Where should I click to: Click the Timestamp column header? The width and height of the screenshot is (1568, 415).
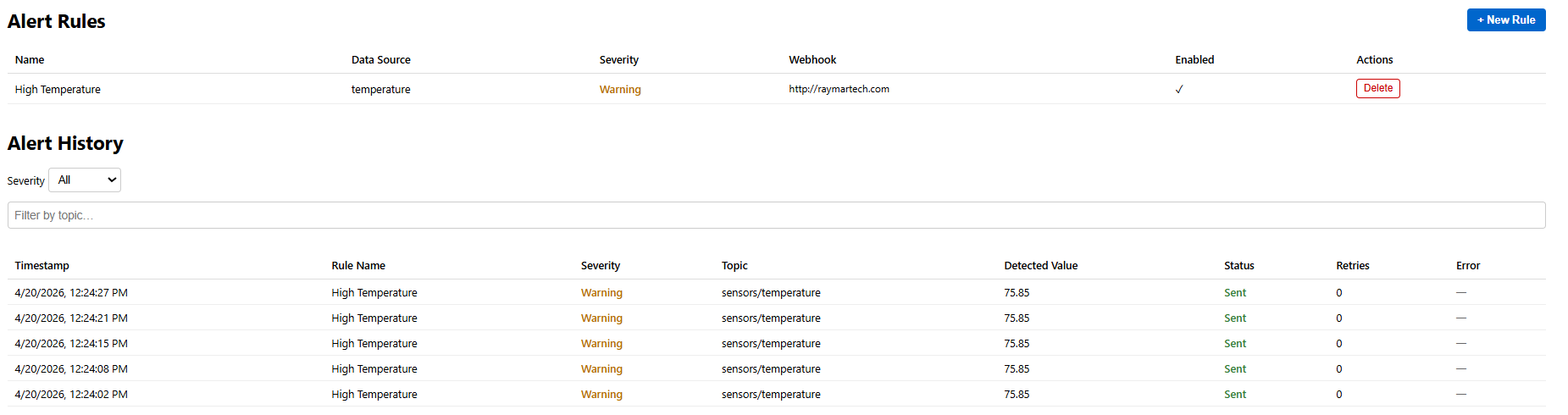click(x=42, y=266)
